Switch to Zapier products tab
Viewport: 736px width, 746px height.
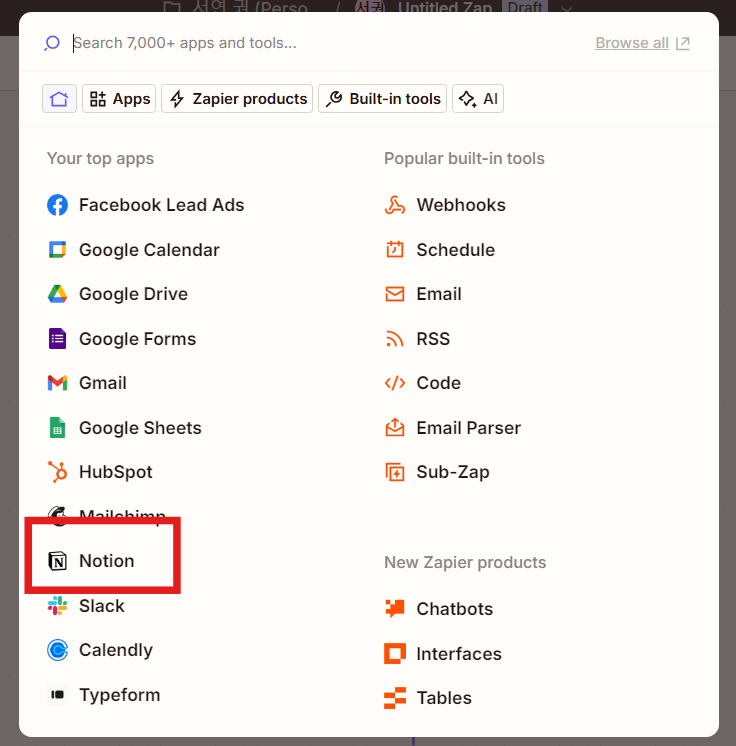point(237,98)
